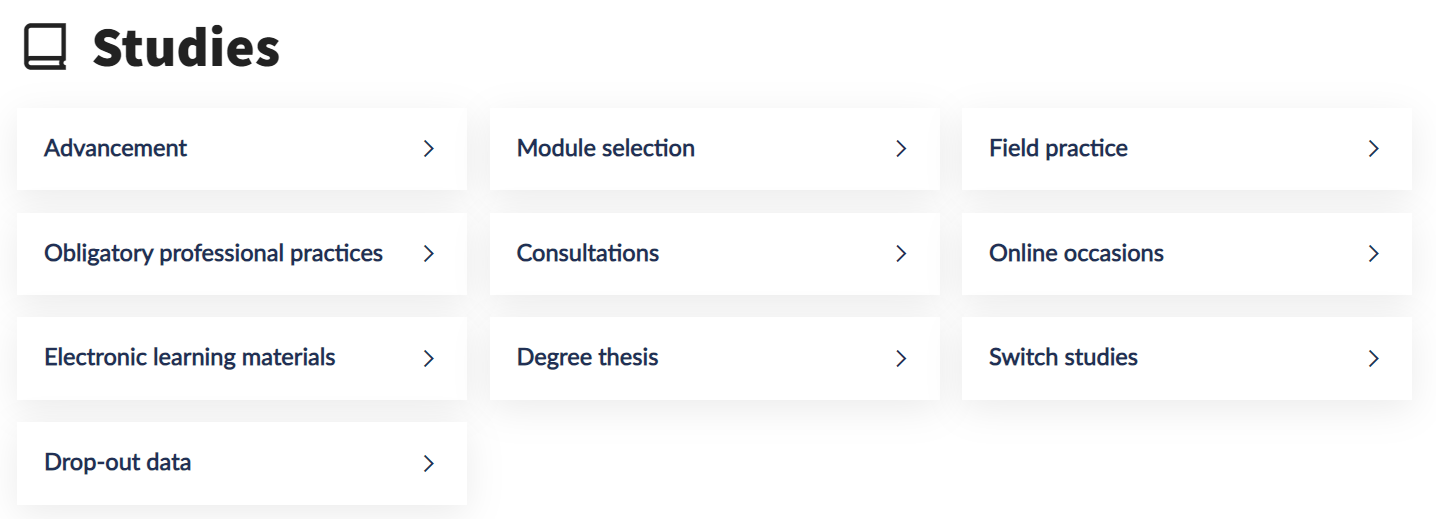Image resolution: width=1436 pixels, height=519 pixels.
Task: Open Online occasions
Action: click(1076, 253)
